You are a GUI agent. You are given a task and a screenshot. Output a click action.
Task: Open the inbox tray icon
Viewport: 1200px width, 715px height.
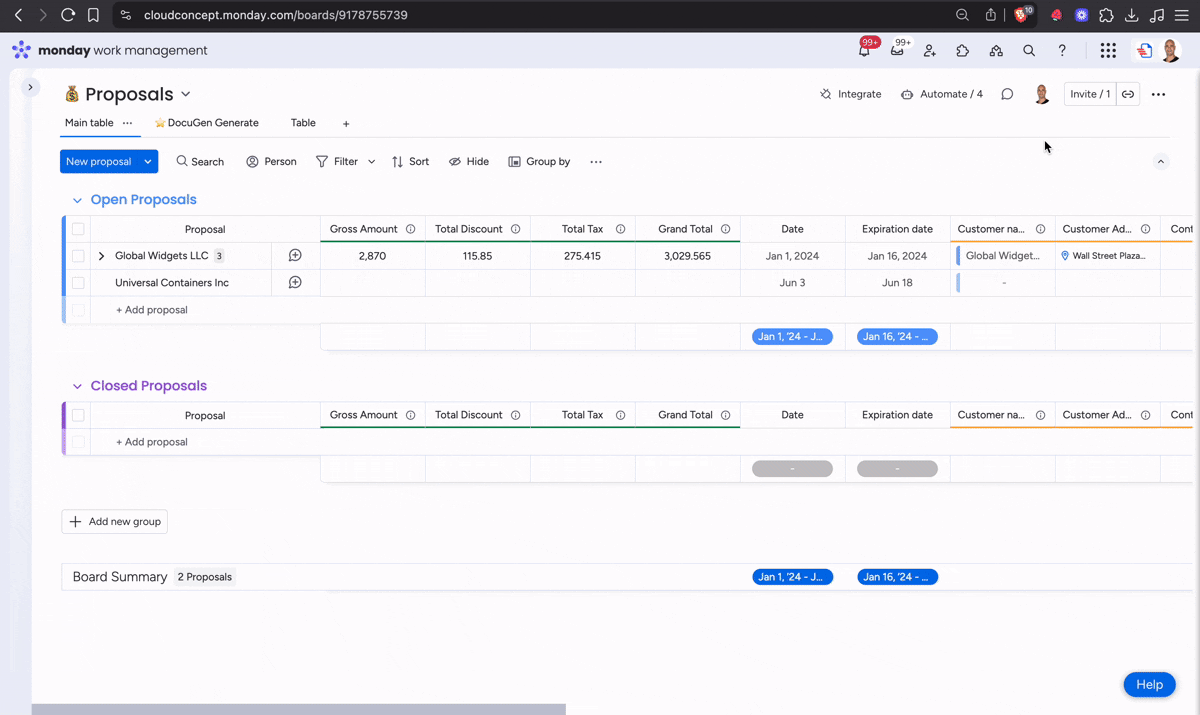tap(897, 50)
